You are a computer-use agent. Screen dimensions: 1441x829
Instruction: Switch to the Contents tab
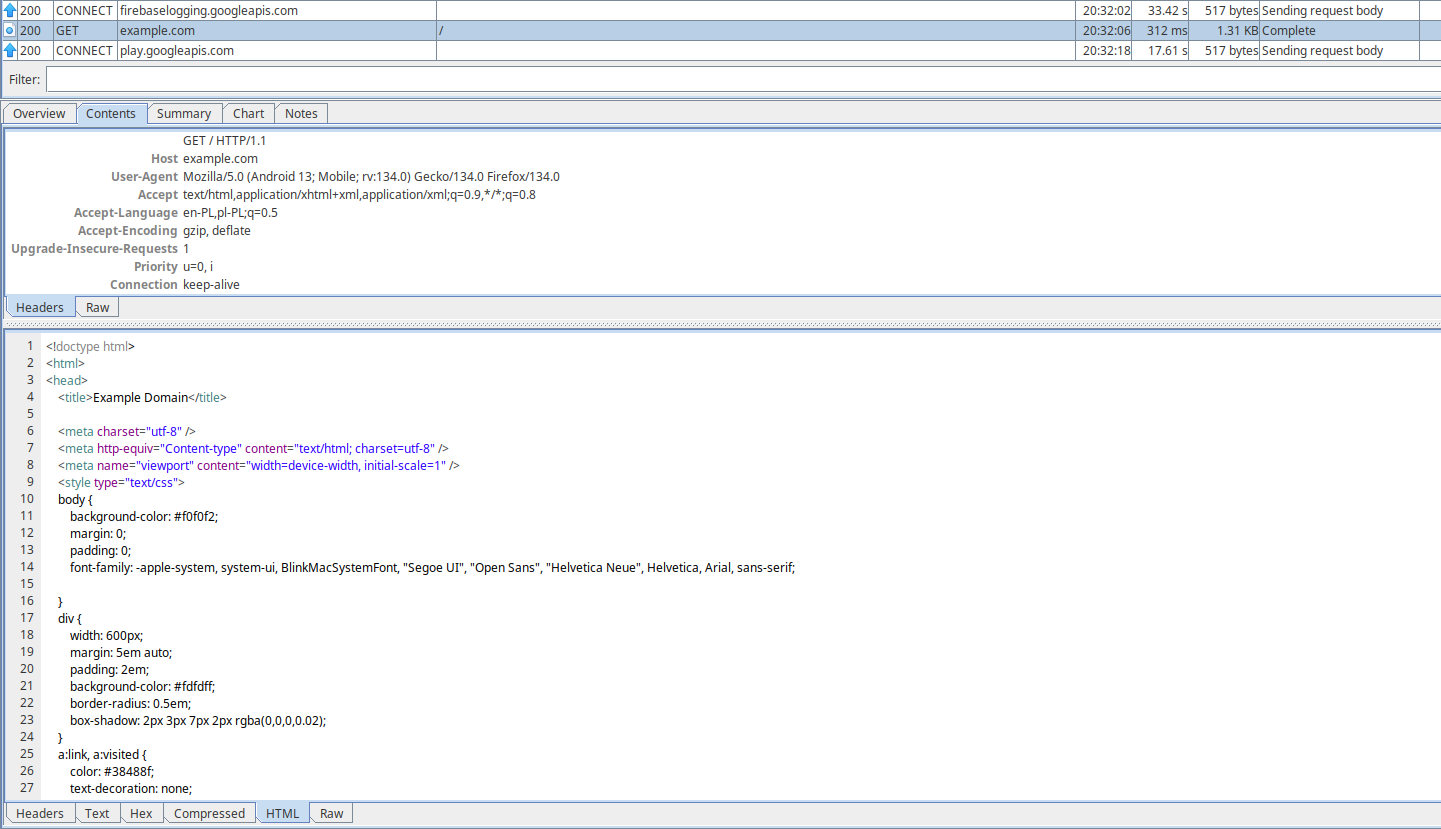(x=111, y=113)
